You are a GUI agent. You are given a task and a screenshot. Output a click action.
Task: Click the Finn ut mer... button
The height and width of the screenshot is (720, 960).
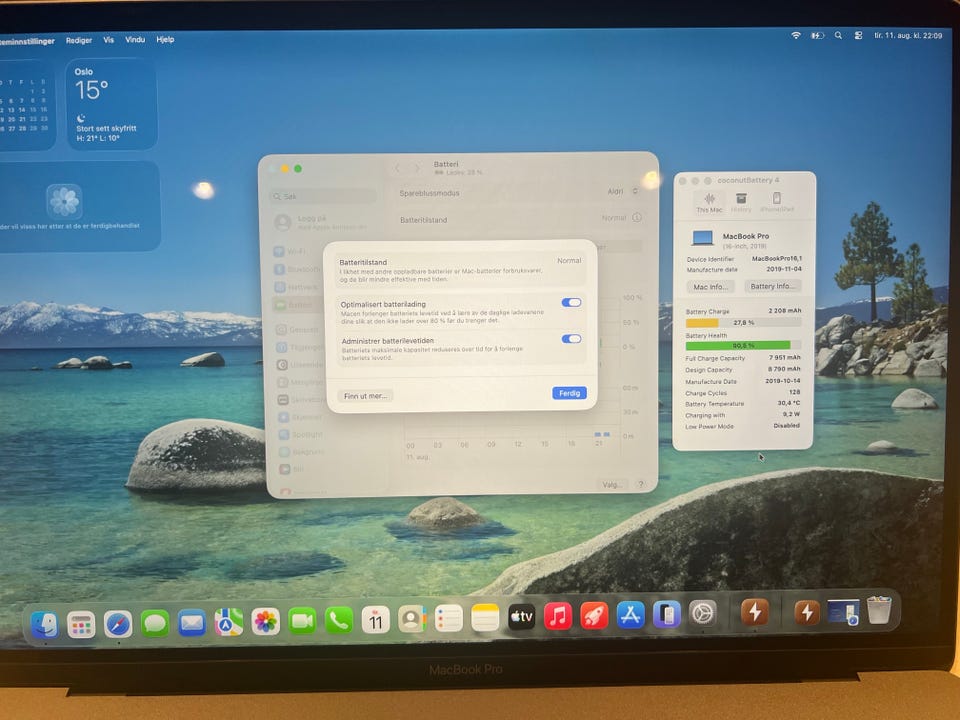coord(365,396)
